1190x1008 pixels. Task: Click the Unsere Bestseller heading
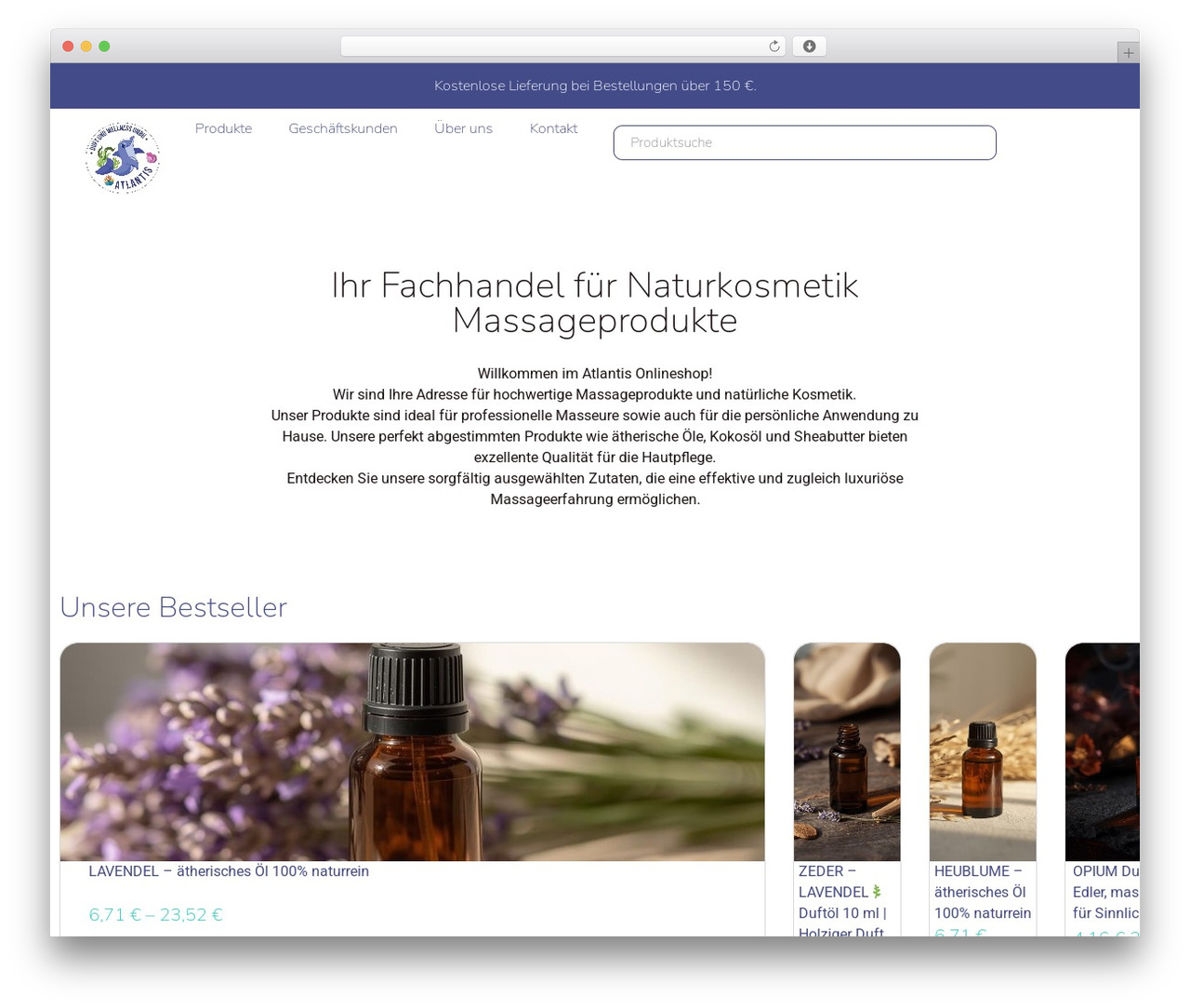click(174, 607)
